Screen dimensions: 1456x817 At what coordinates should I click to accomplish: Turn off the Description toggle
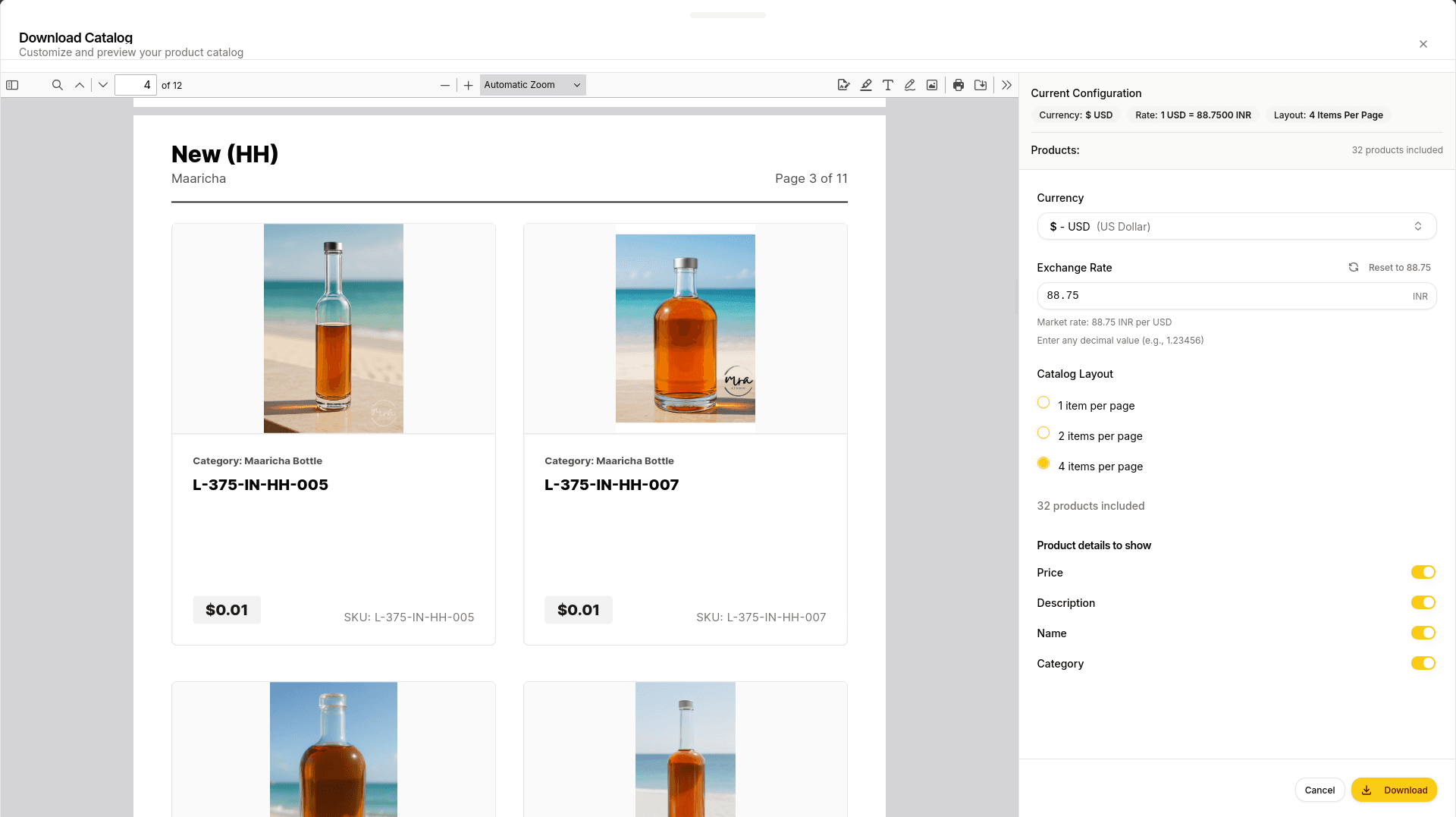(1423, 602)
